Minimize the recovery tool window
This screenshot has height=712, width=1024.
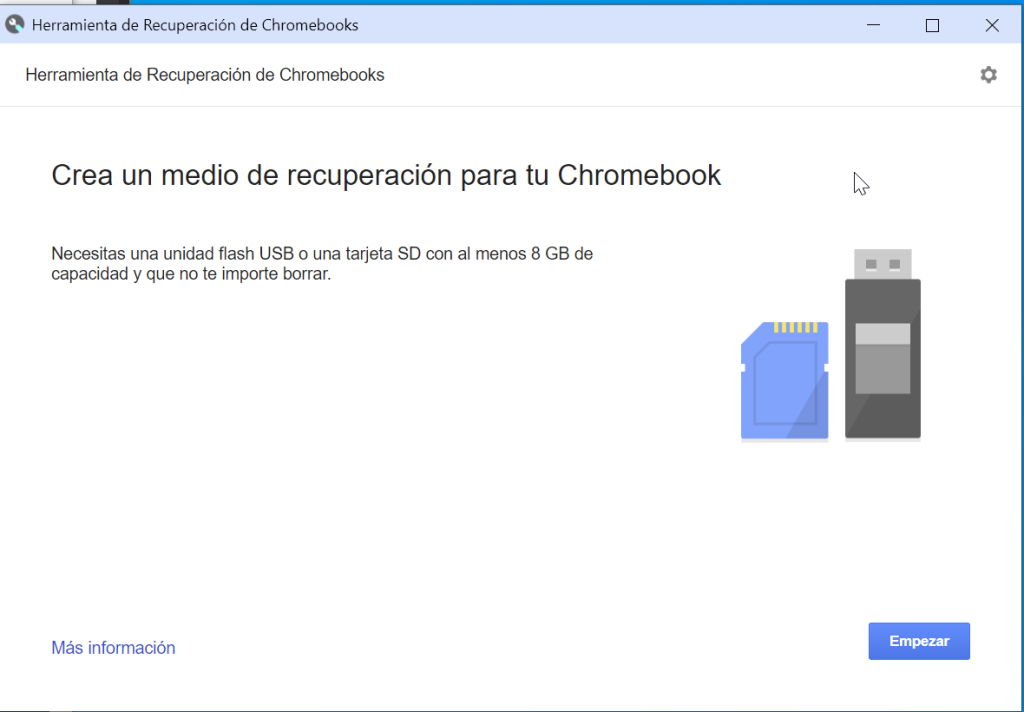point(873,25)
